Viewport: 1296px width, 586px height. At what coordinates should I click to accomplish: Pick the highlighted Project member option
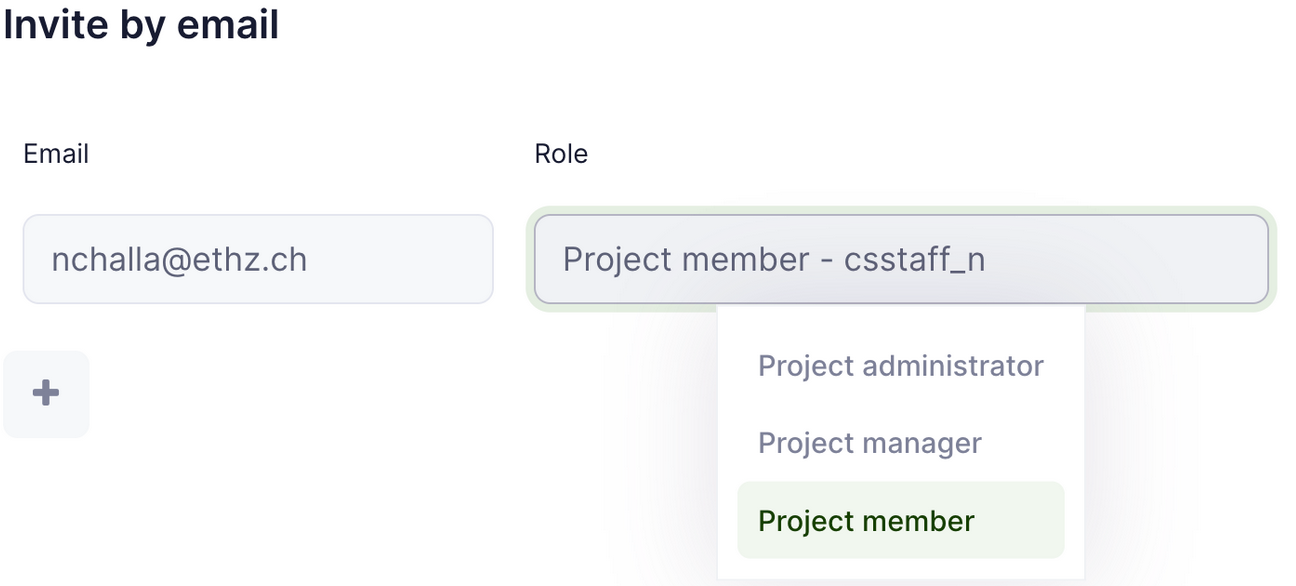point(901,520)
